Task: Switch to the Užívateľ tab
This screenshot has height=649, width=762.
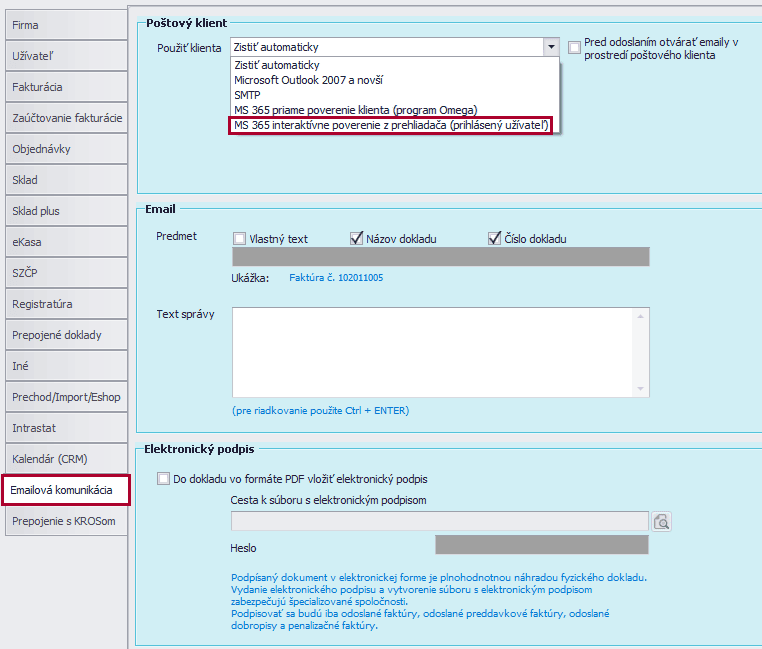Action: click(66, 56)
